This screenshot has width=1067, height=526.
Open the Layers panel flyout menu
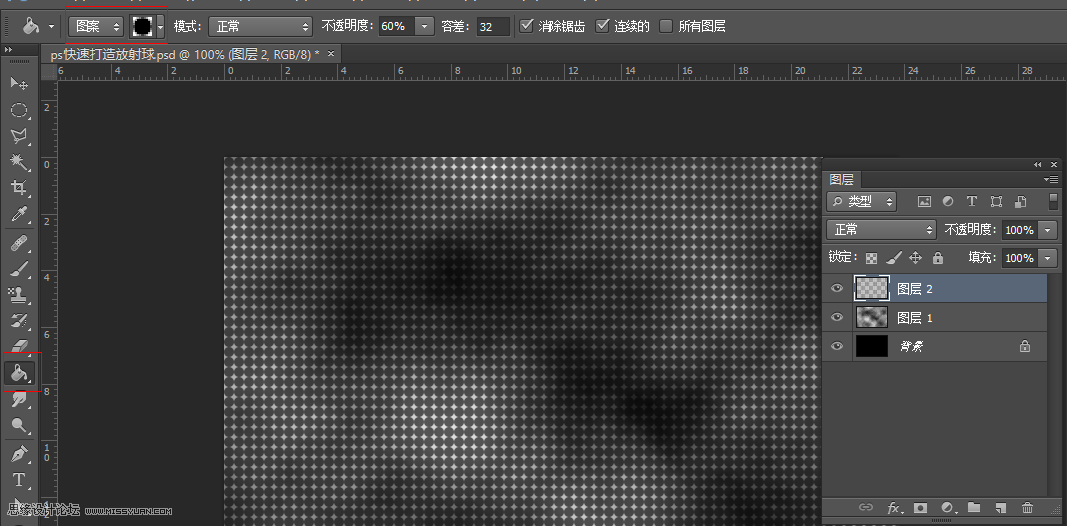(1051, 179)
